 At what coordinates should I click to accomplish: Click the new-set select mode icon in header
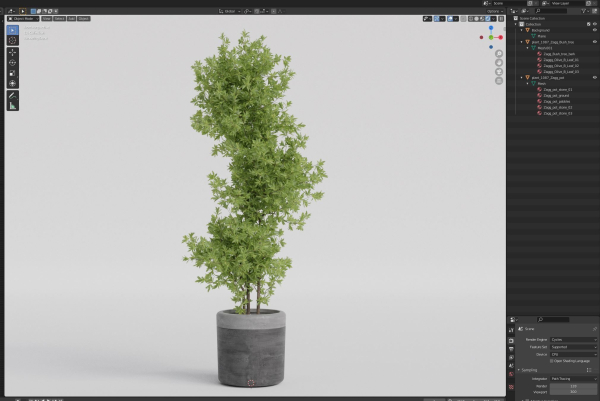coord(33,11)
